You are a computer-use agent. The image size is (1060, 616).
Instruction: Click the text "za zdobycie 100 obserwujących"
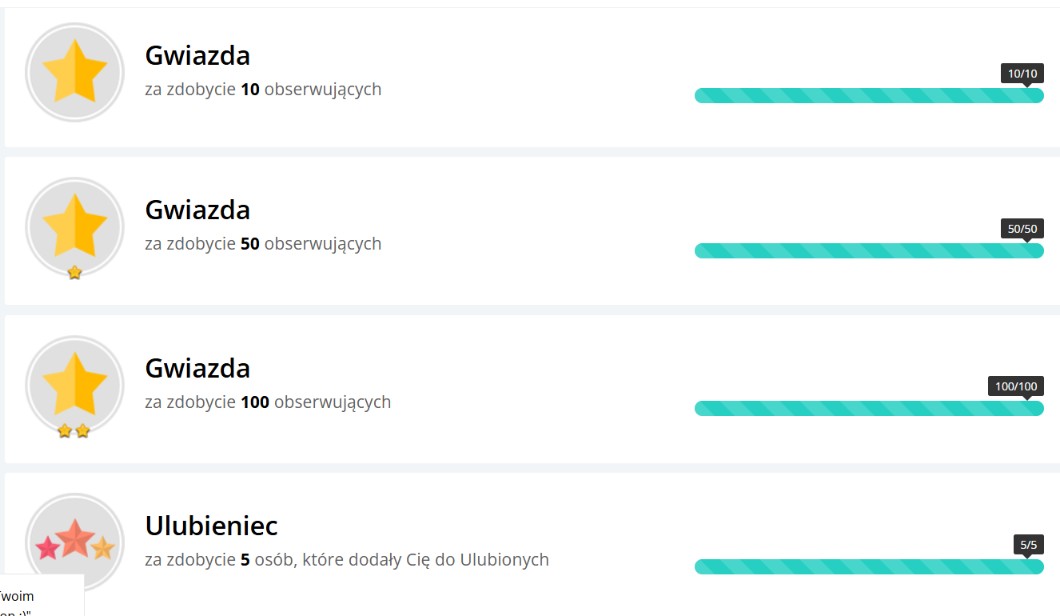pyautogui.click(x=267, y=402)
